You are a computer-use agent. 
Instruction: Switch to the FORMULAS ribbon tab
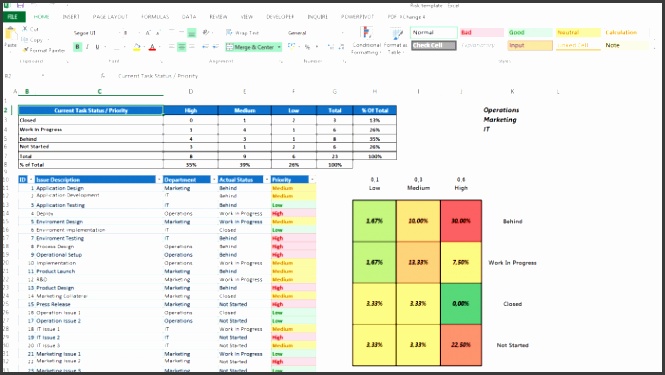(x=155, y=17)
